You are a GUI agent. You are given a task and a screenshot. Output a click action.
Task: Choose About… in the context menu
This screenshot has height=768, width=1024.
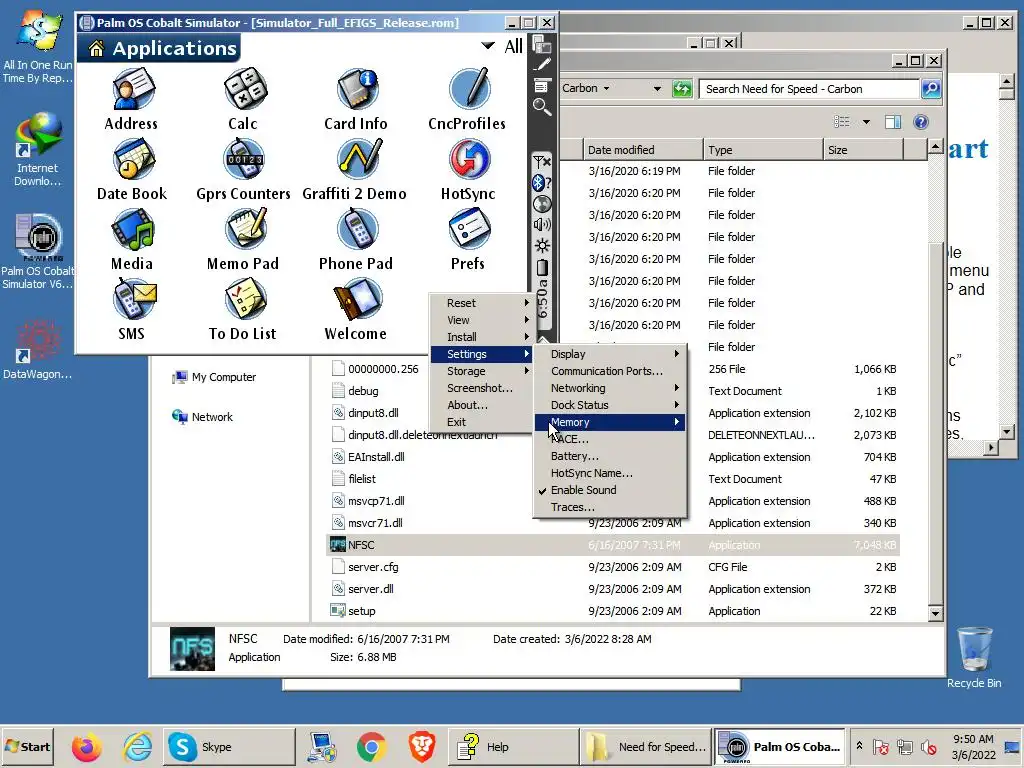(x=481, y=405)
